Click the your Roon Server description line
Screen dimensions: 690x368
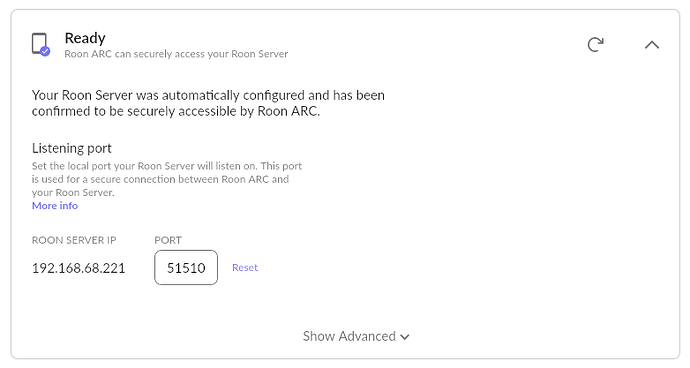[x=73, y=192]
